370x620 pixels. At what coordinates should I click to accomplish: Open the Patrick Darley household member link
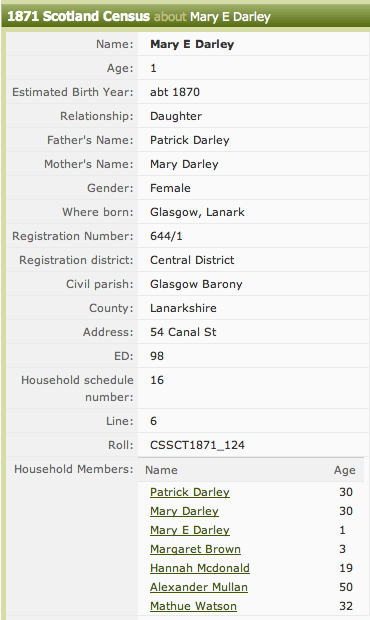click(x=190, y=492)
